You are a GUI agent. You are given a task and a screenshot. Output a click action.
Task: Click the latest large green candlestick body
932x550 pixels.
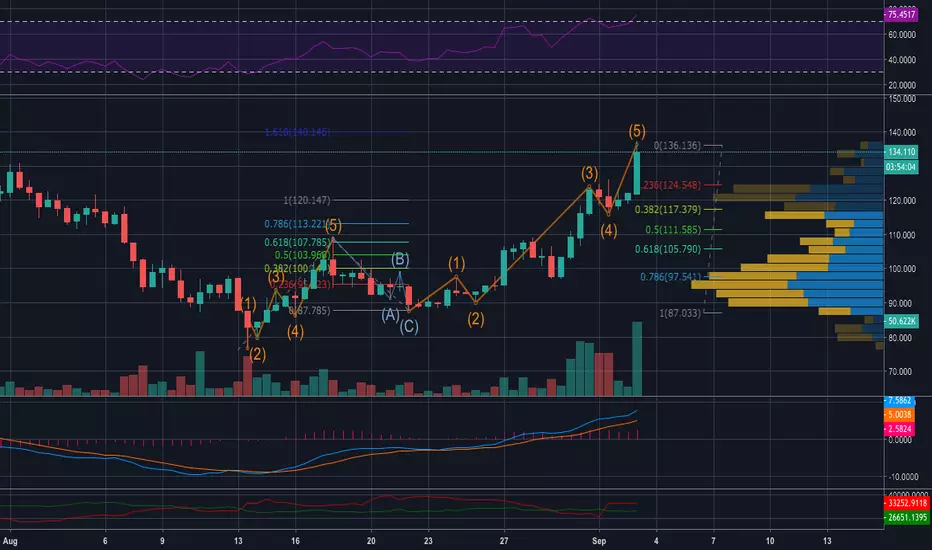point(637,173)
